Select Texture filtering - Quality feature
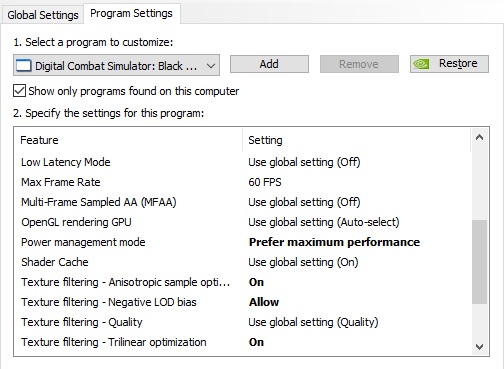This screenshot has height=369, width=504. point(82,322)
